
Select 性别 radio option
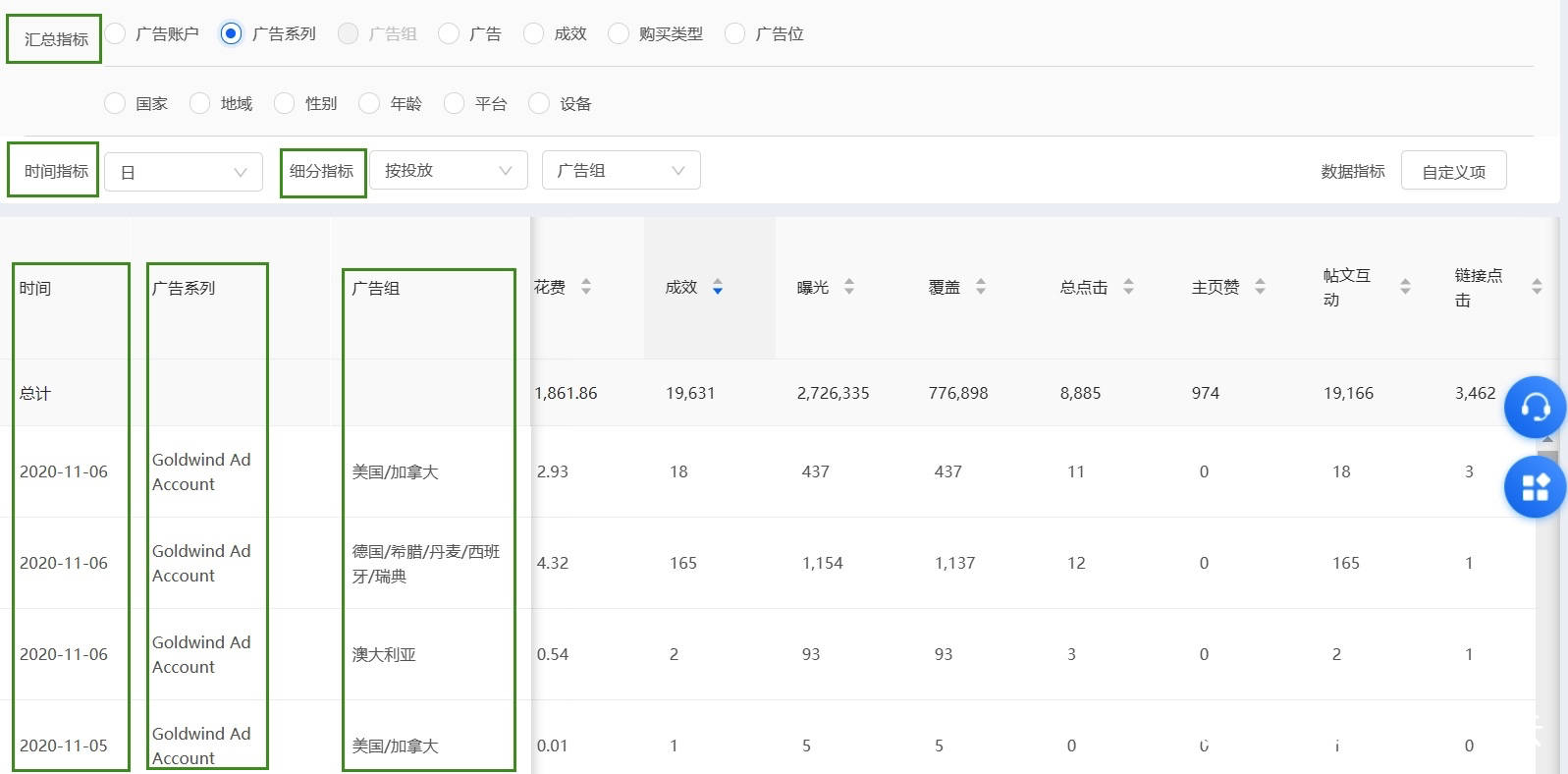[284, 103]
